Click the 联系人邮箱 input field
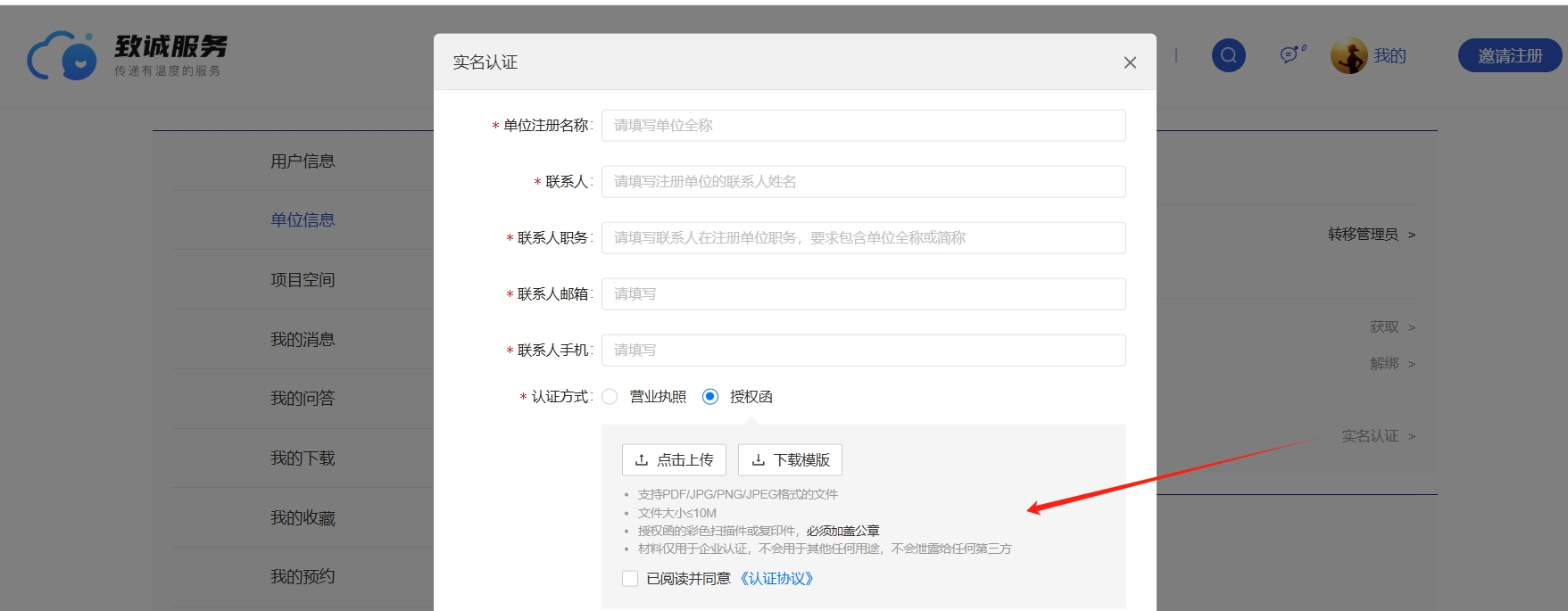Viewport: 1568px width, 611px height. [863, 294]
